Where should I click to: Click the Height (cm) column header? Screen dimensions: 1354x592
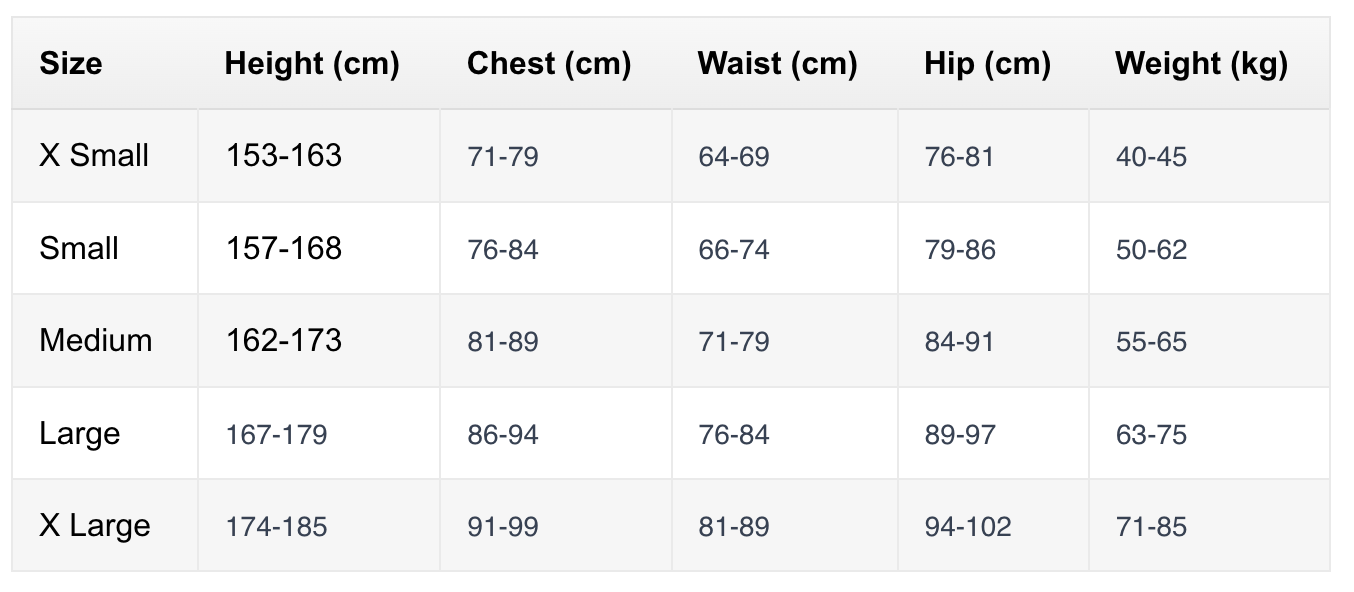click(x=312, y=64)
